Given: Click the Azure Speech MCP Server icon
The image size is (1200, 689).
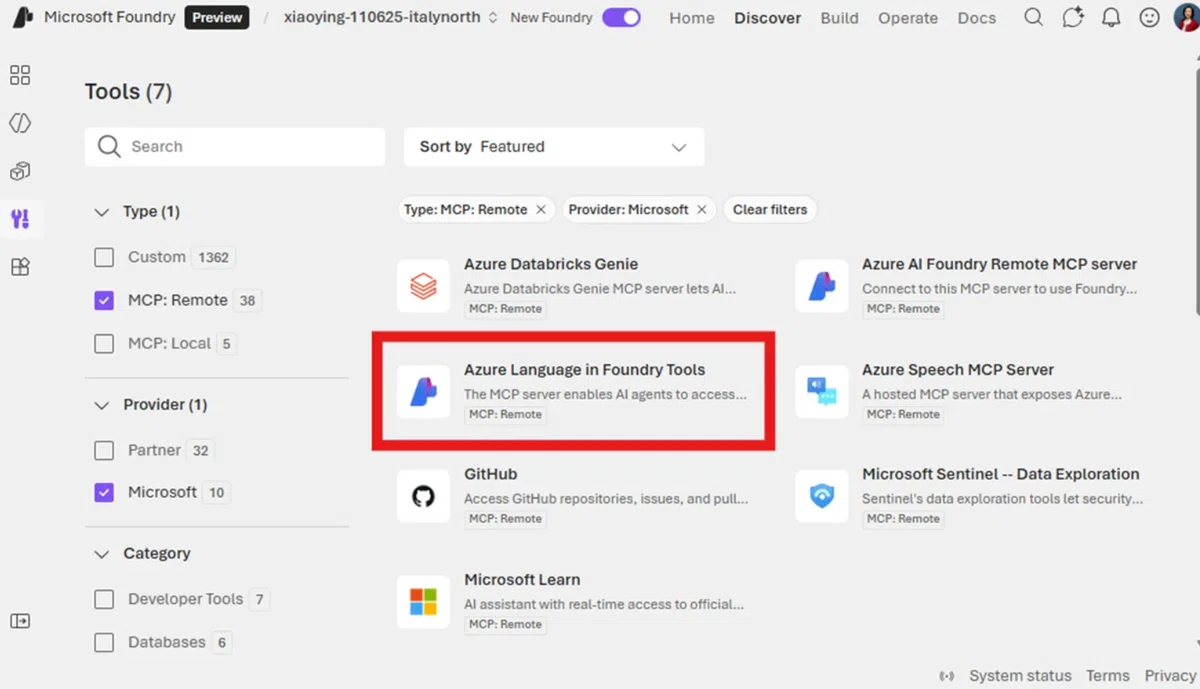Looking at the screenshot, I should tap(822, 391).
